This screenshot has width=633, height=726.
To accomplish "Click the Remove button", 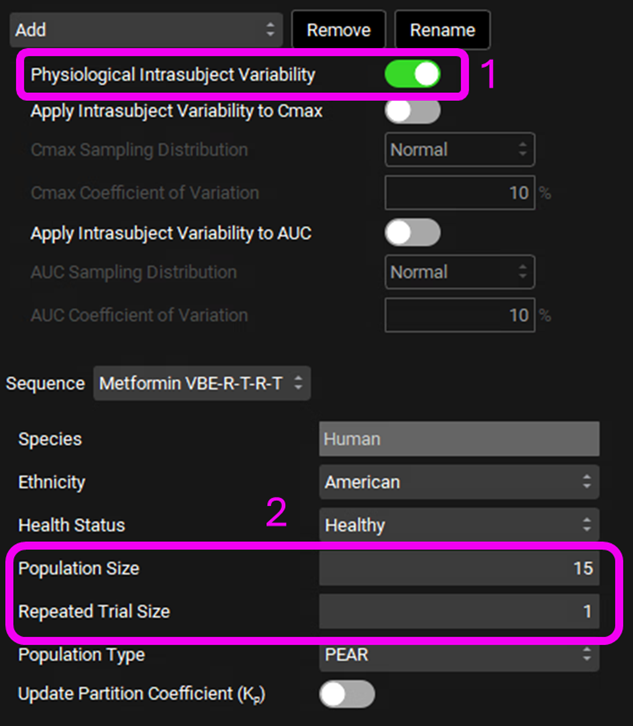I will (x=338, y=30).
